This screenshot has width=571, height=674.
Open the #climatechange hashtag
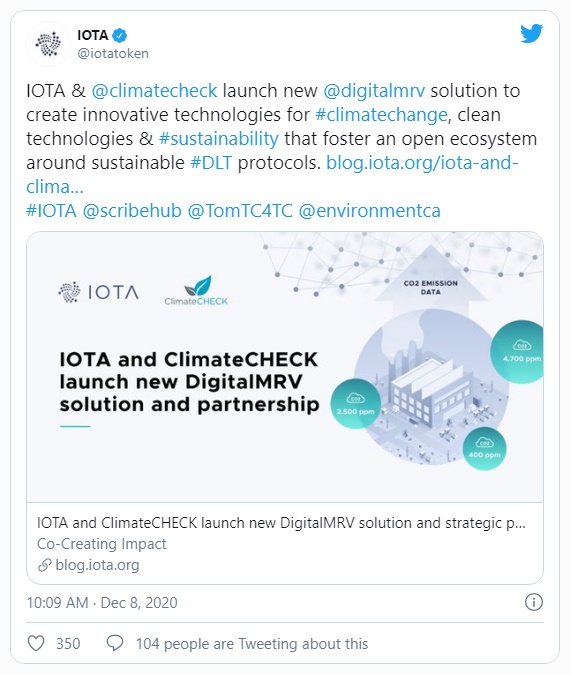click(381, 115)
